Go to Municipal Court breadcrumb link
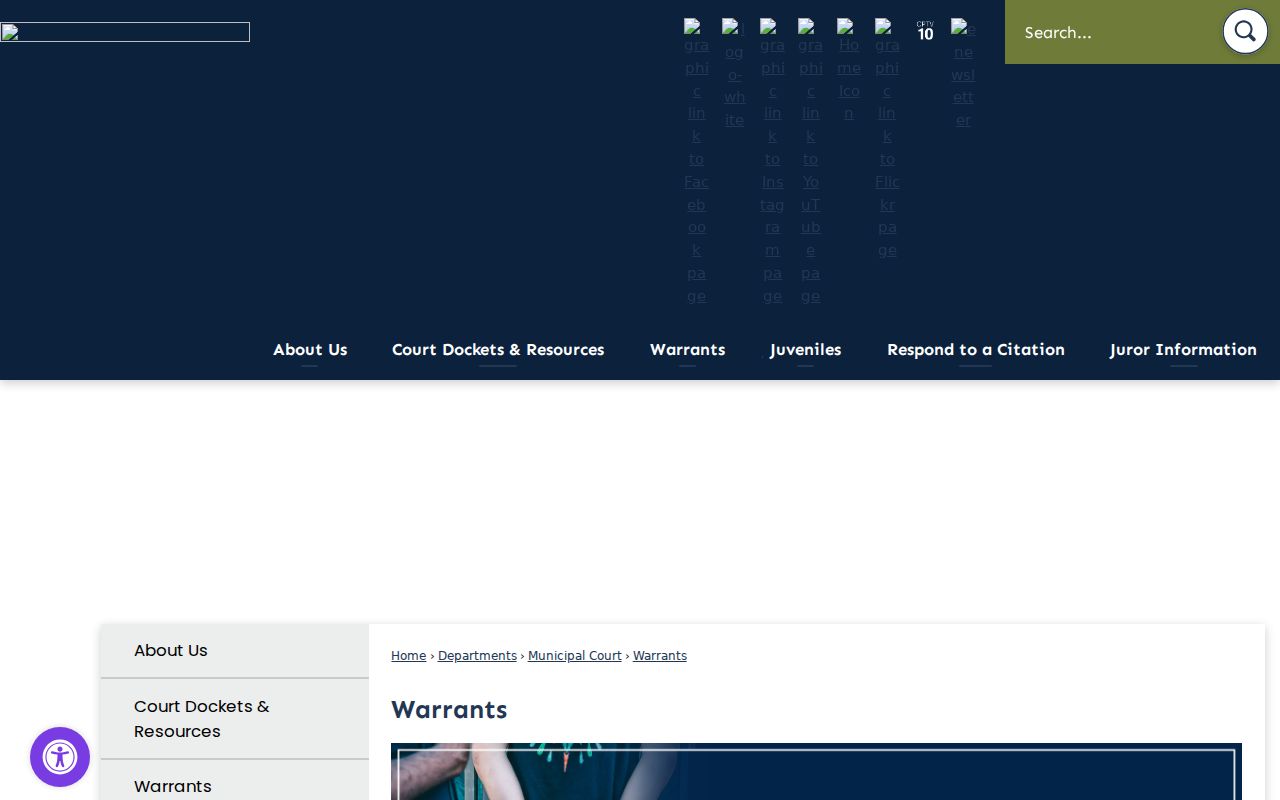The image size is (1280, 800). [575, 656]
